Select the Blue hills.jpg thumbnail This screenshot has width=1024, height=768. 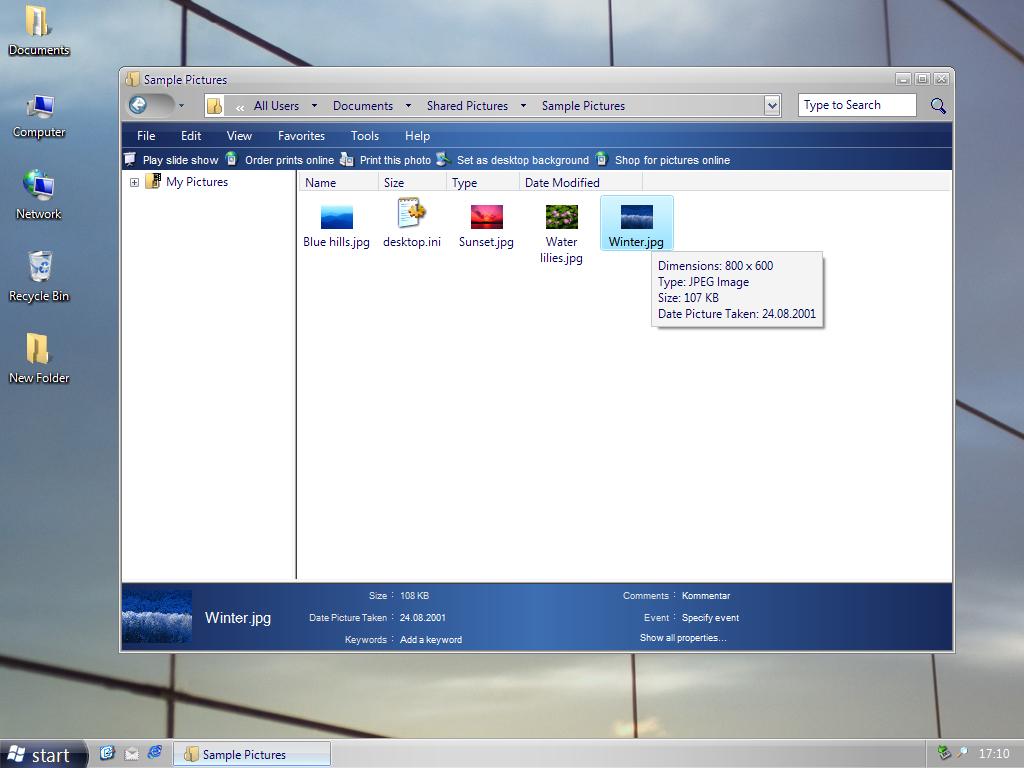(336, 217)
